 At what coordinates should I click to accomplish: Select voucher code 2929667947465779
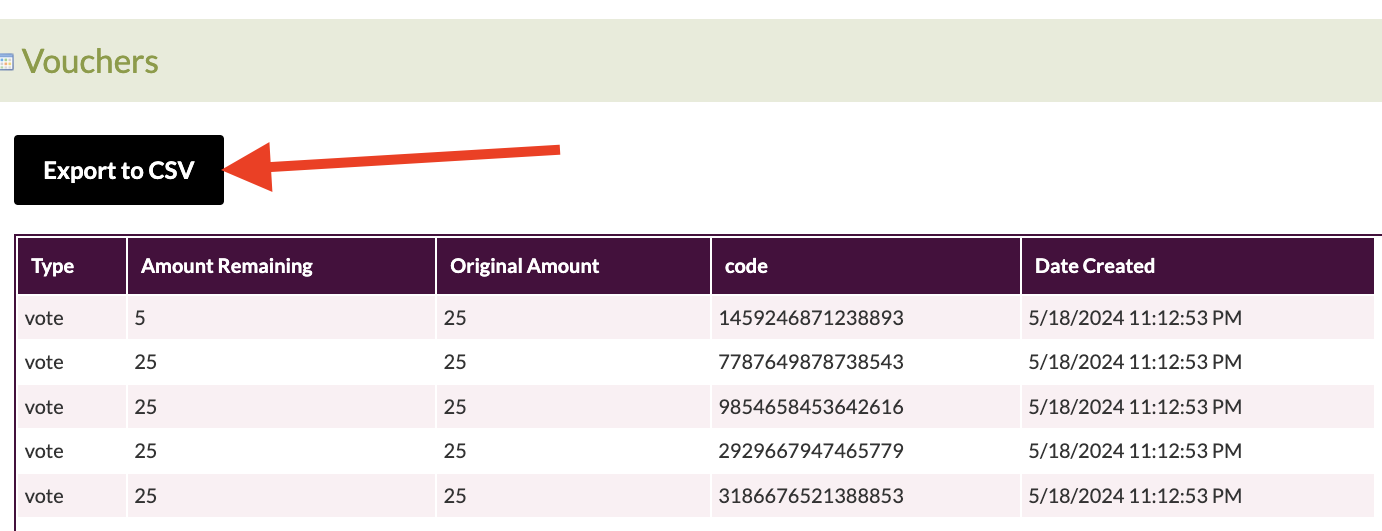click(x=811, y=451)
